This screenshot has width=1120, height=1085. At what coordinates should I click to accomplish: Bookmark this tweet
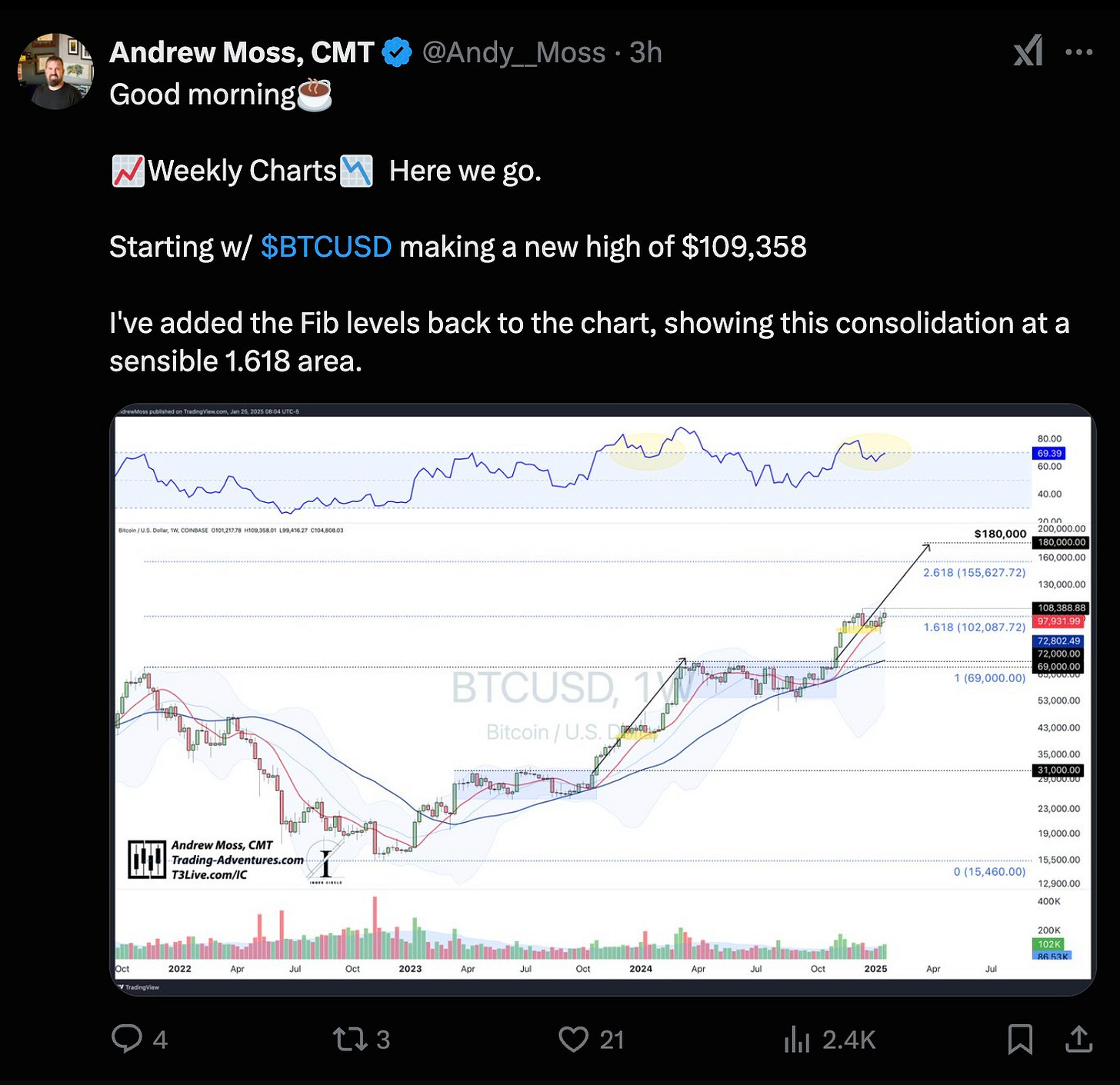coord(1021,1039)
